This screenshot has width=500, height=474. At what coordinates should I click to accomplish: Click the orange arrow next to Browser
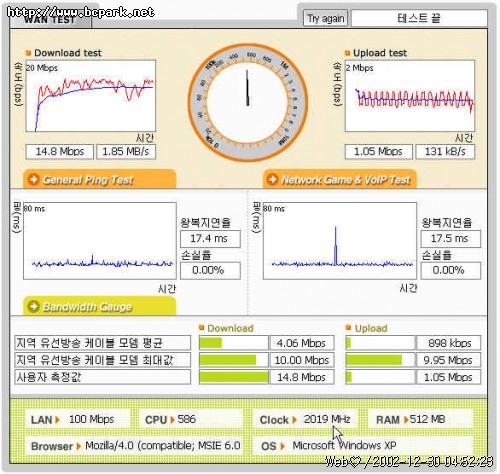click(79, 446)
